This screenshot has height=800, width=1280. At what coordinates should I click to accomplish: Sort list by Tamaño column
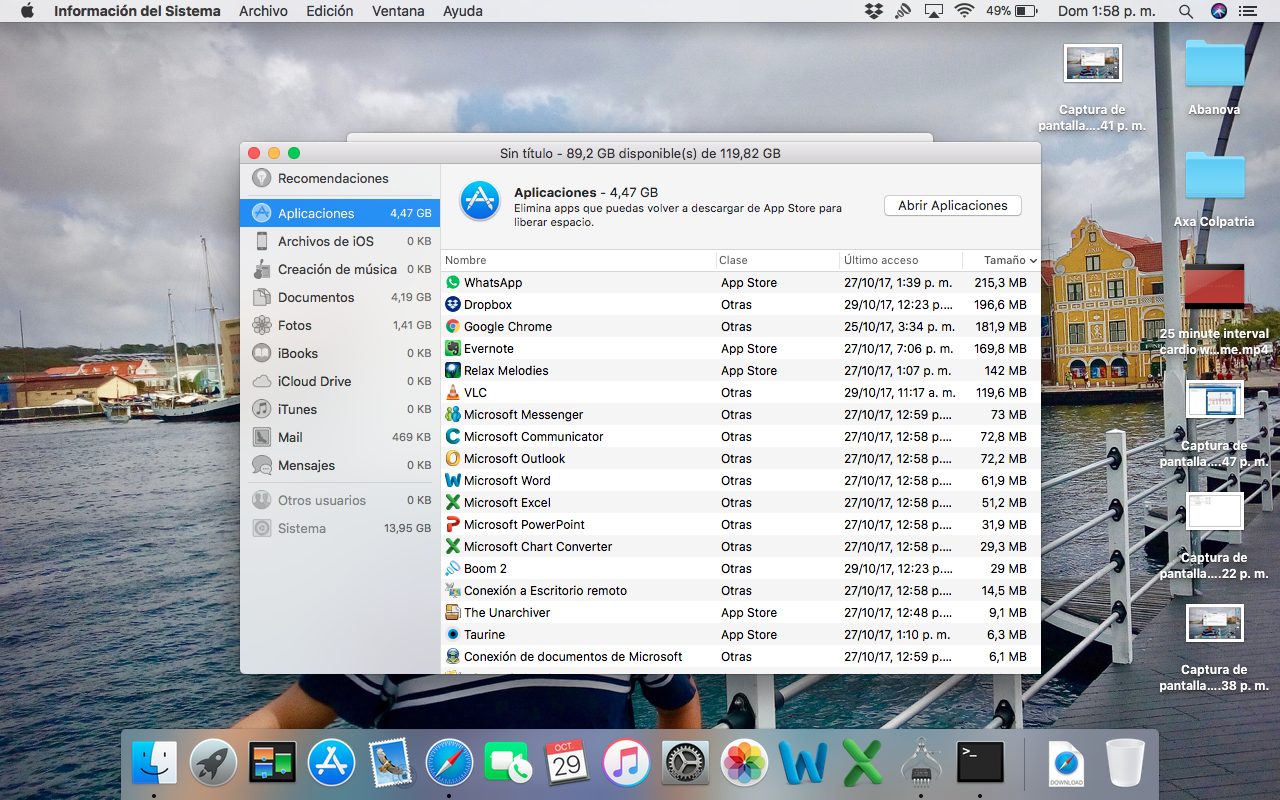click(x=1003, y=260)
